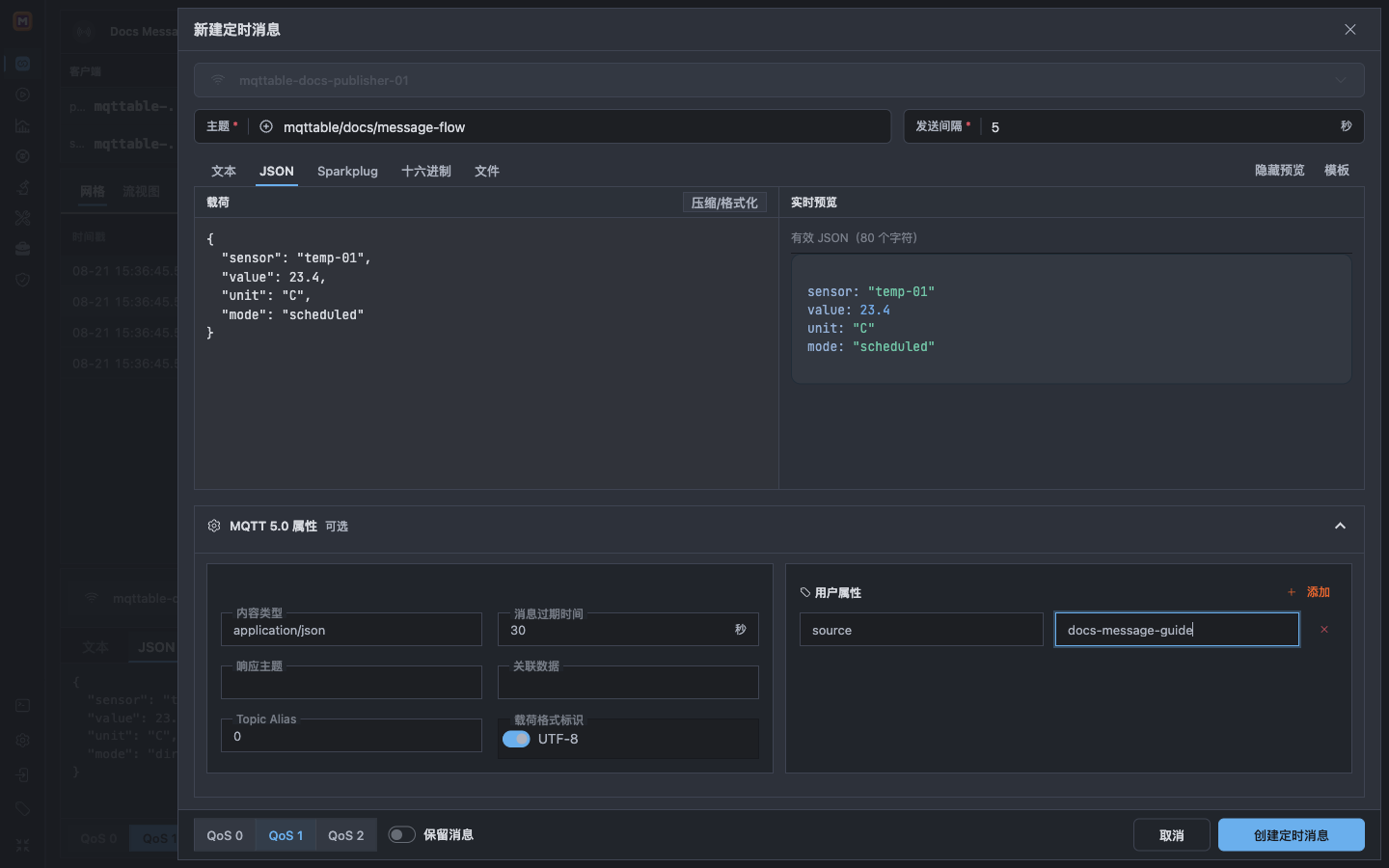1389x868 pixels.
Task: Open the 十六进制 tab
Action: coord(426,171)
